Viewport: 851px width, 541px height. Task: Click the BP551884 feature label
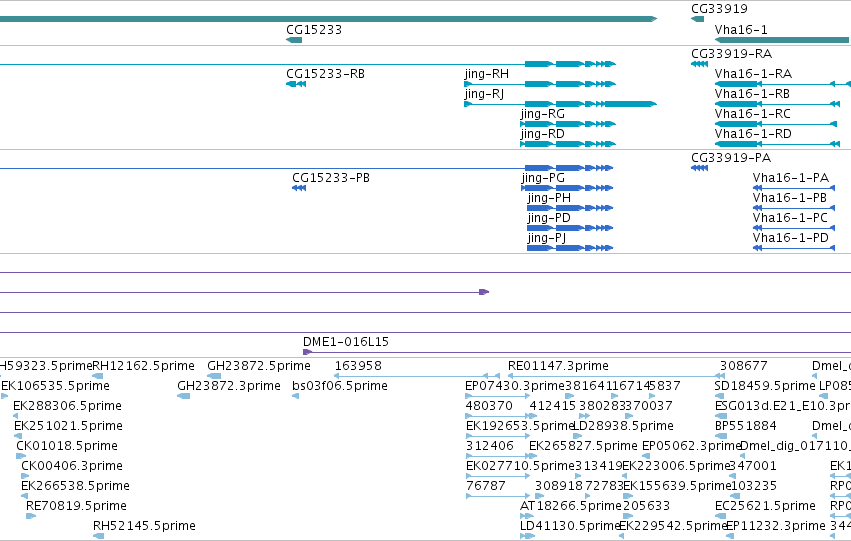coord(746,426)
